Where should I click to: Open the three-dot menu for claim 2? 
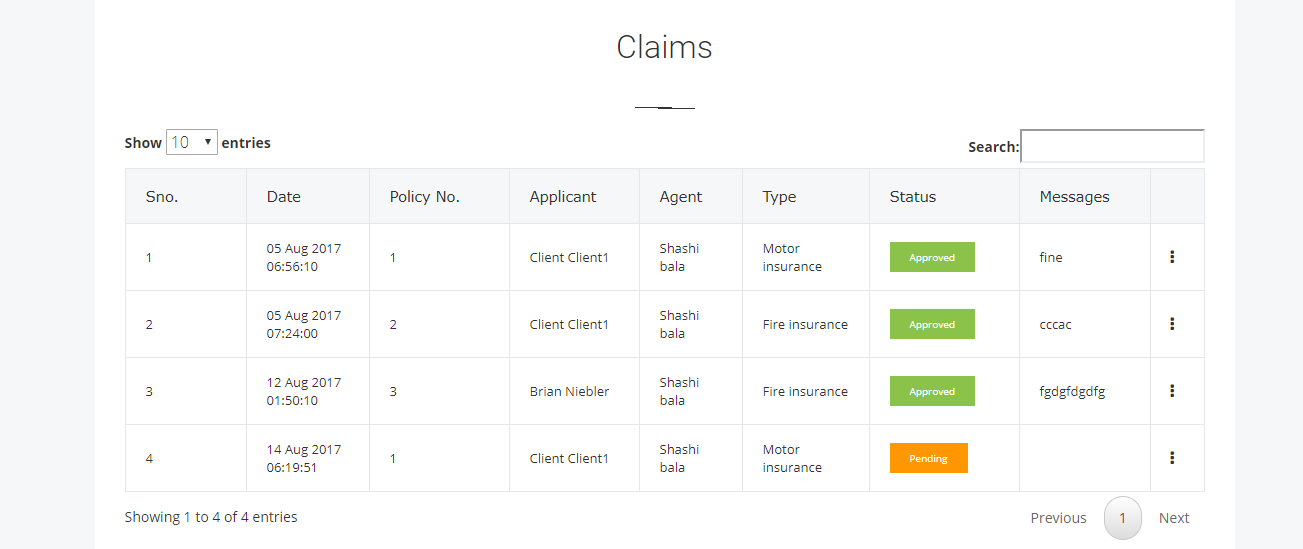(1172, 324)
